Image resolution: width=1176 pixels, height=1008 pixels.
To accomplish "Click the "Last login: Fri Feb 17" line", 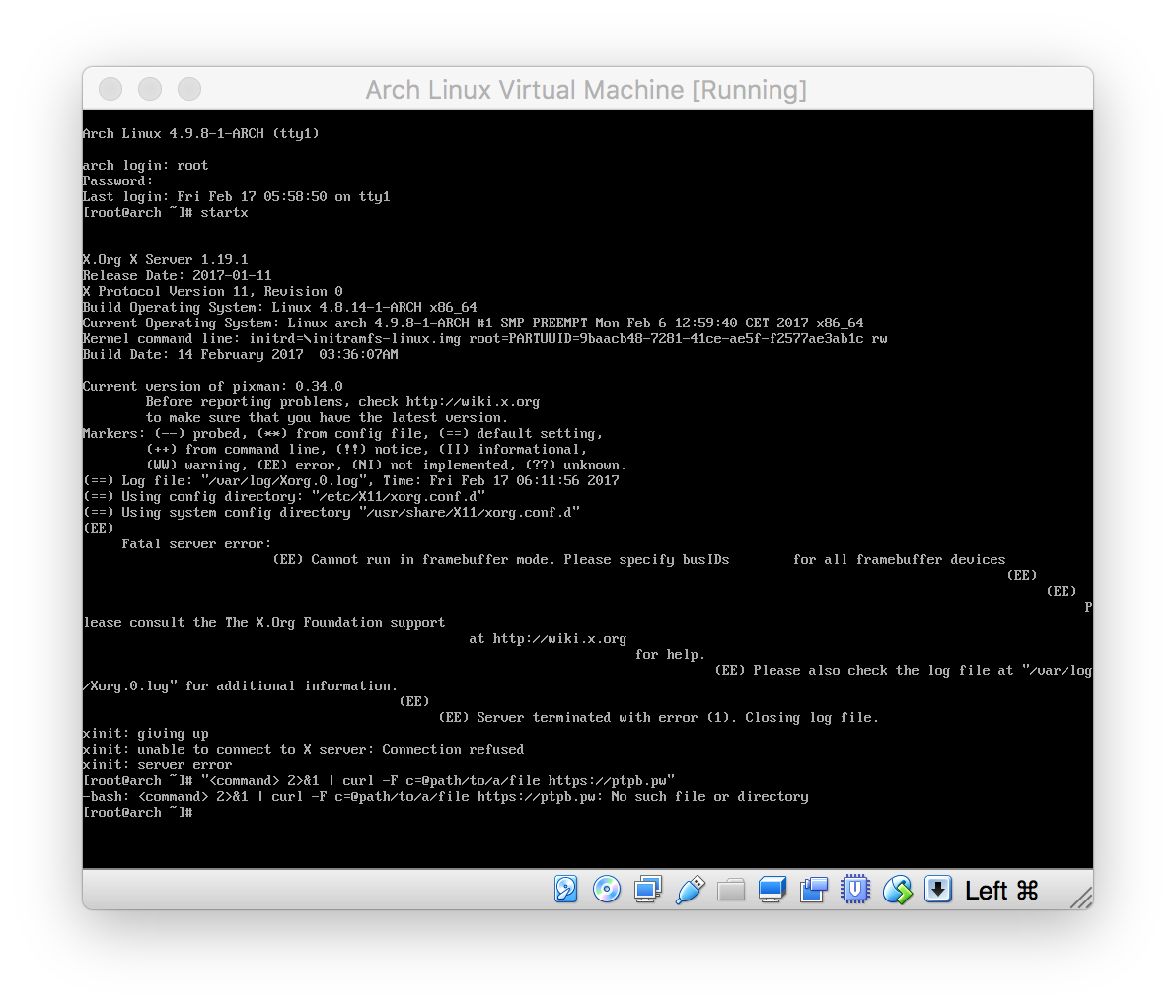I will [x=236, y=196].
